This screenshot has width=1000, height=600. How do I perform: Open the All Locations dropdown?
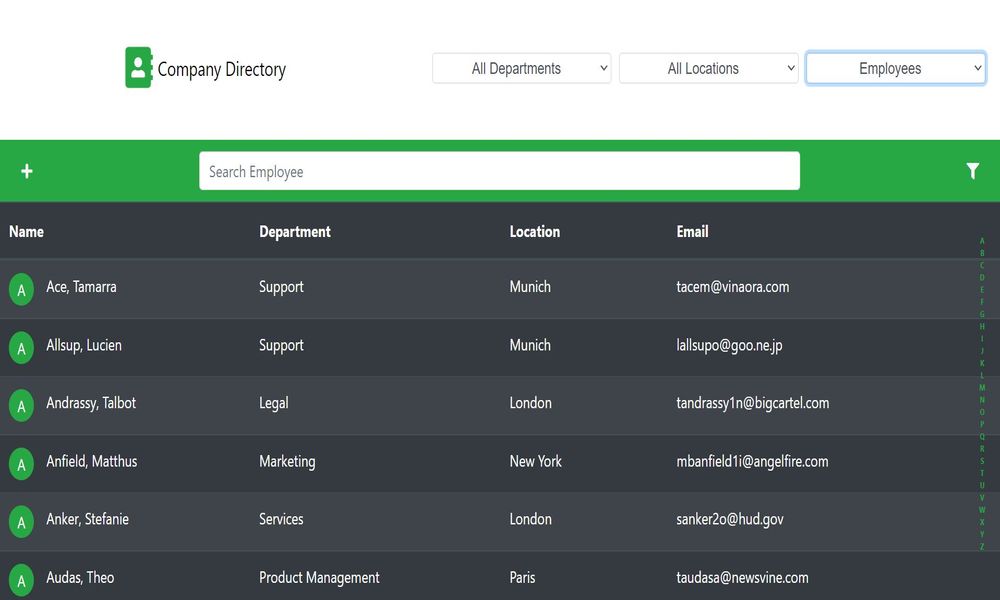pyautogui.click(x=708, y=68)
